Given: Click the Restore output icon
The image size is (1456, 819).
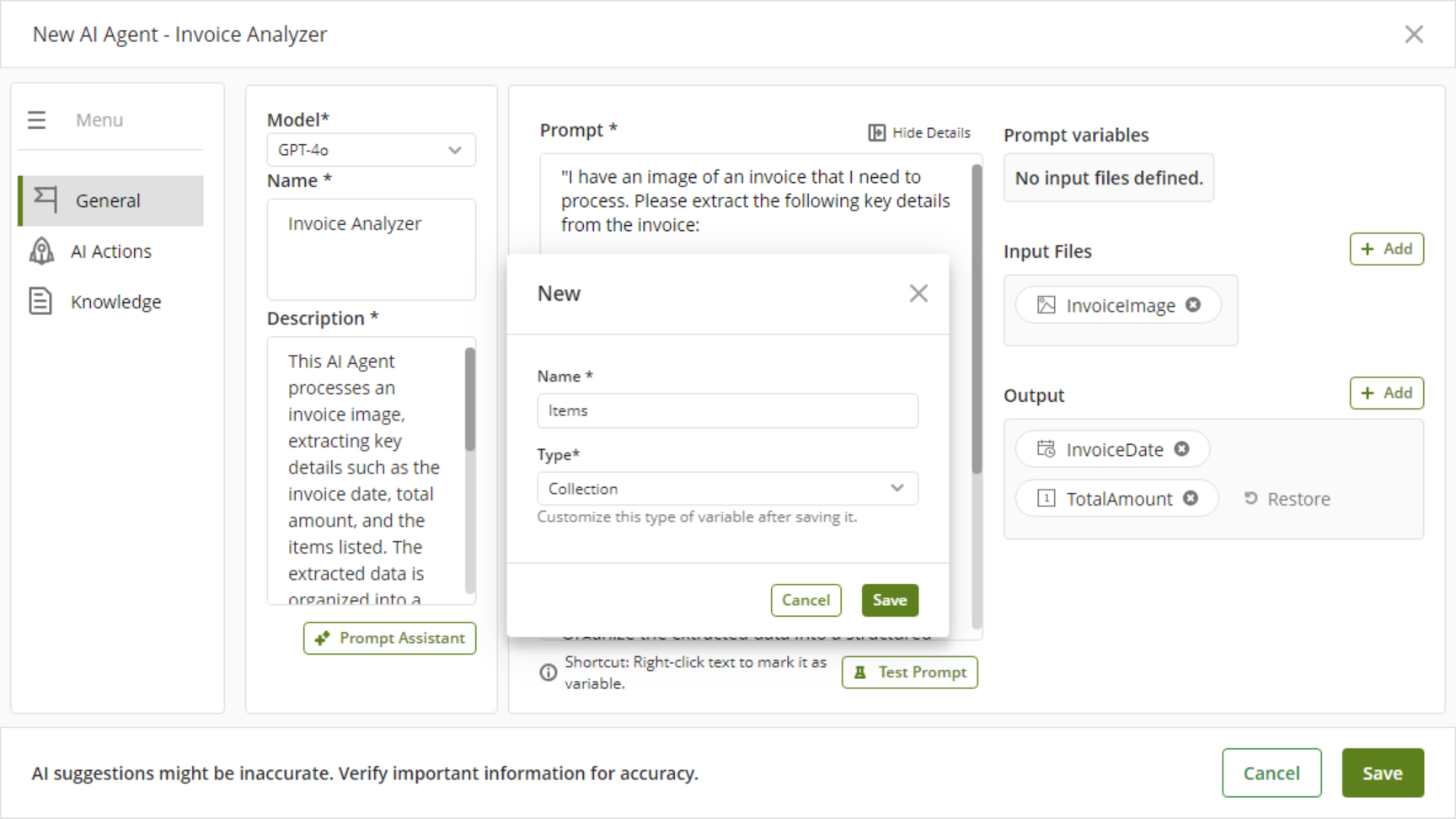Looking at the screenshot, I should (x=1251, y=499).
